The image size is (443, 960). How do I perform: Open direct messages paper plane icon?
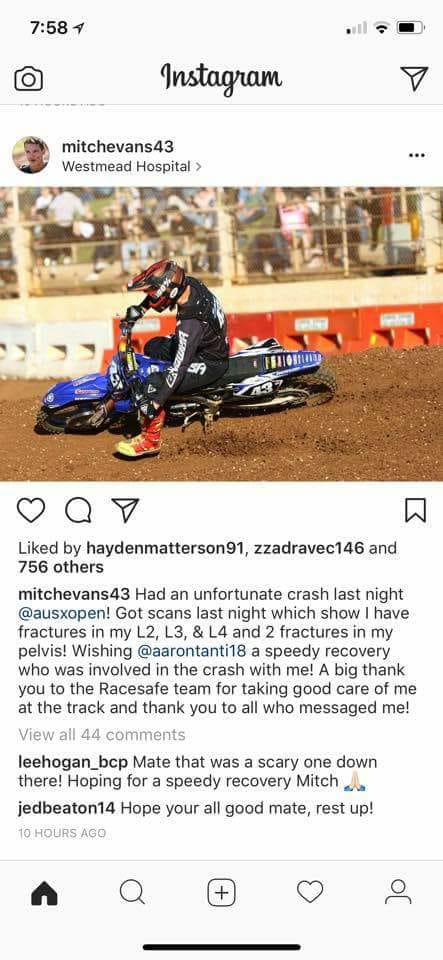pos(414,78)
